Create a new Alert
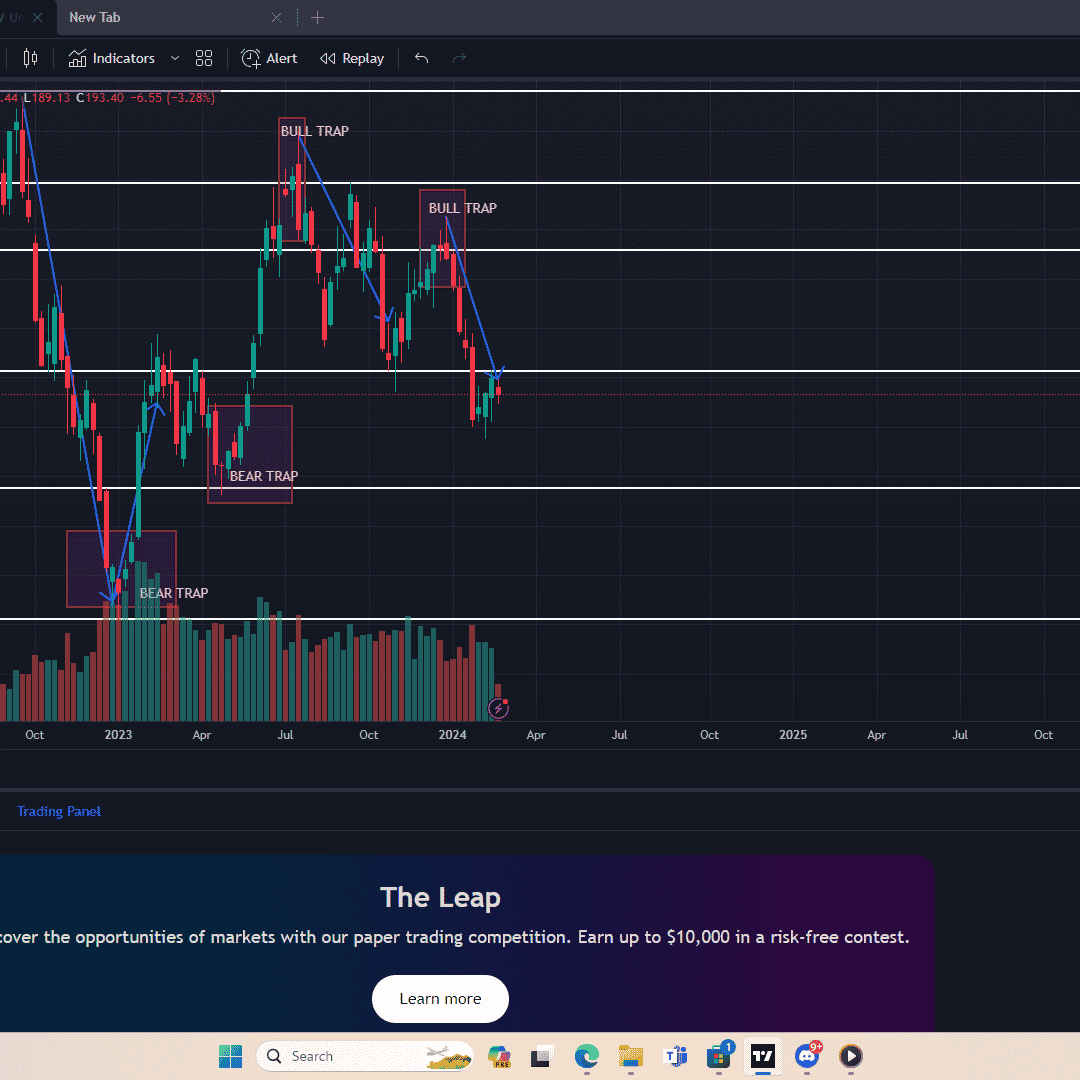 tap(269, 58)
